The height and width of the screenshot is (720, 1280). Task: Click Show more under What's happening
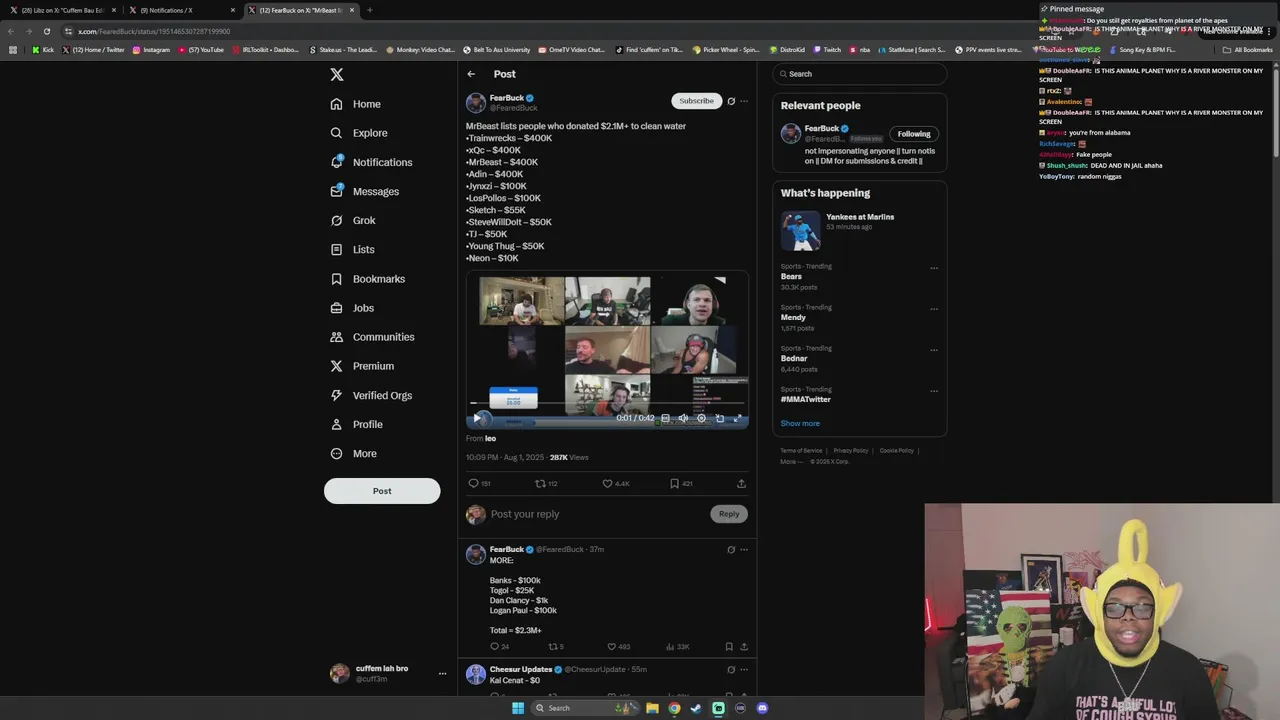(x=800, y=424)
